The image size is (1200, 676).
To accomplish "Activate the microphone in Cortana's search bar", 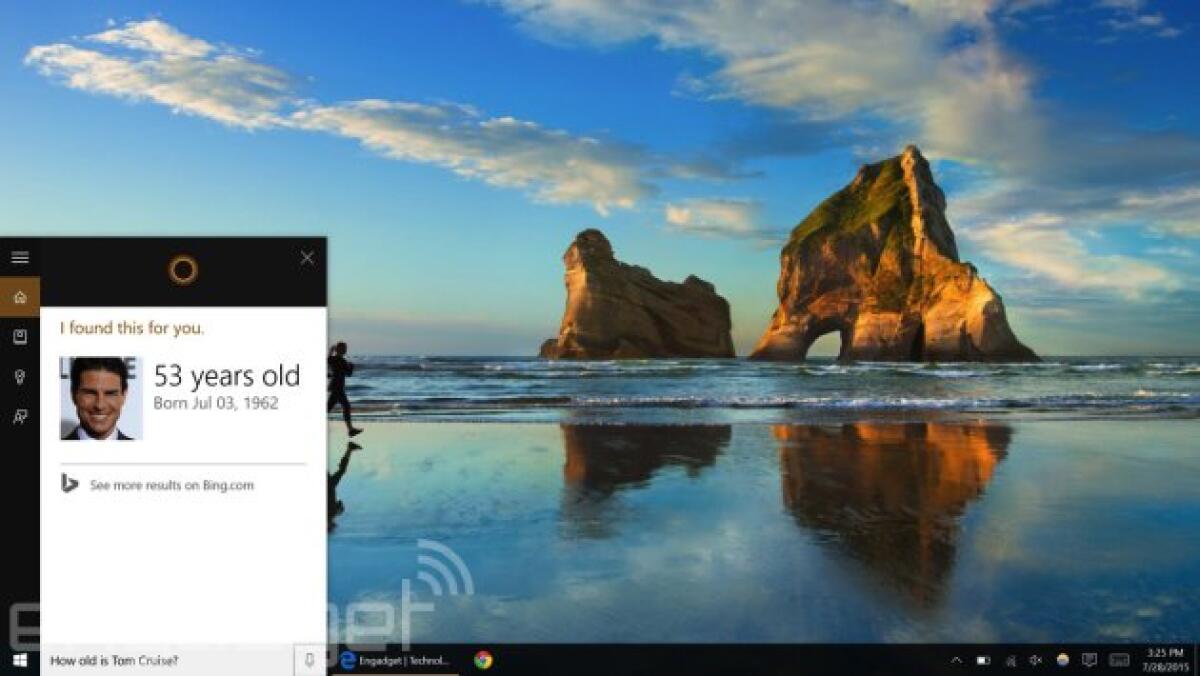I will pyautogui.click(x=310, y=661).
